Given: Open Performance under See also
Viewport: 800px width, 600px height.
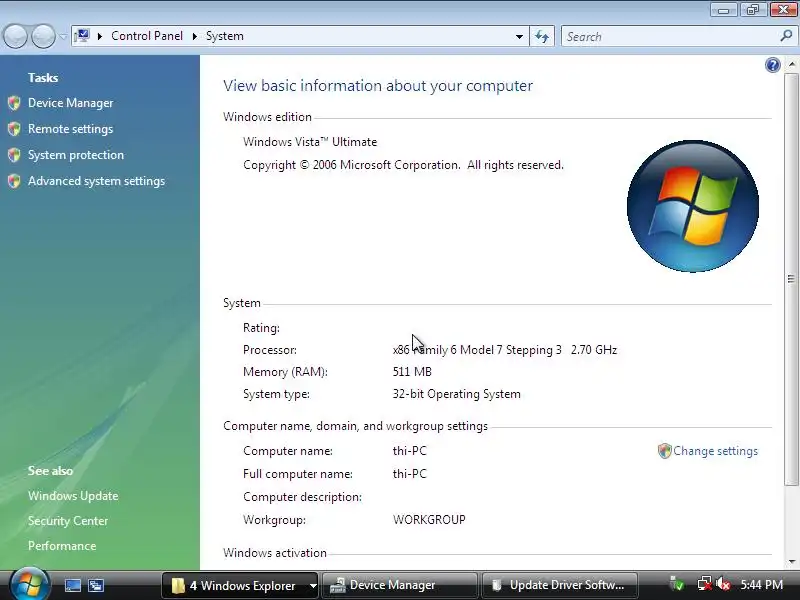Looking at the screenshot, I should coord(62,546).
